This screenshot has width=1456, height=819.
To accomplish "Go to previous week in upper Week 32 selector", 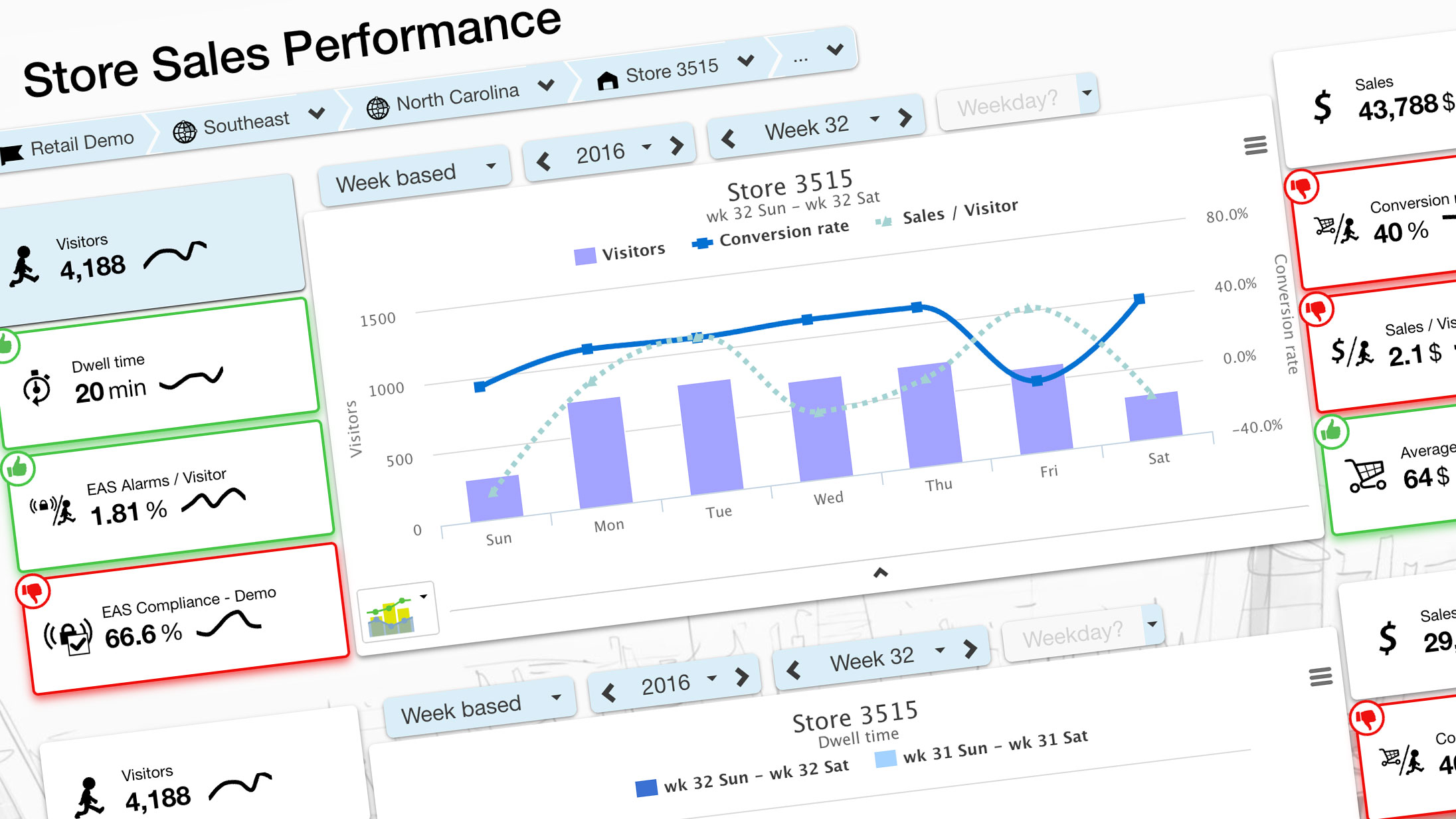I will [729, 139].
